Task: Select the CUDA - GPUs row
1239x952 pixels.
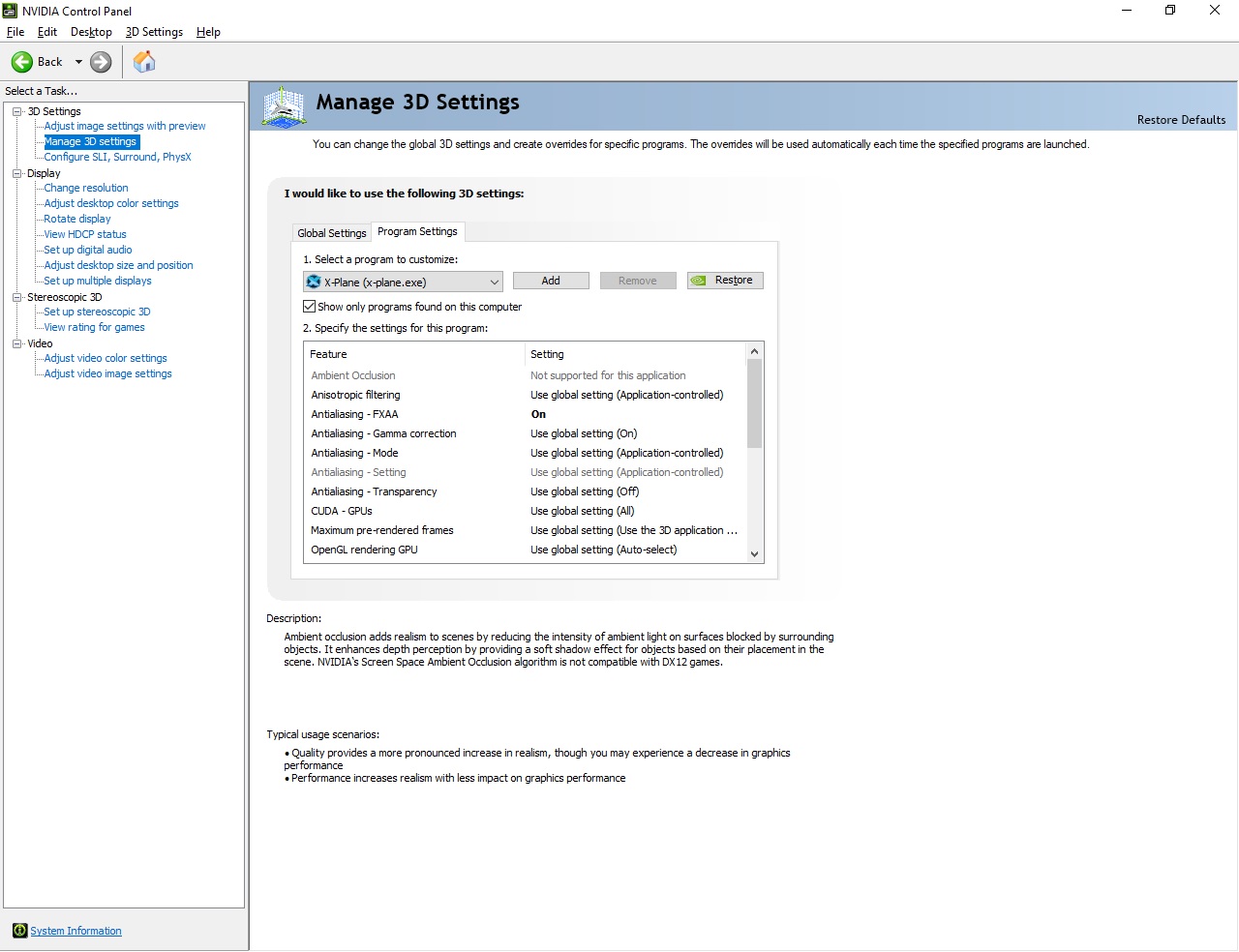Action: (525, 511)
